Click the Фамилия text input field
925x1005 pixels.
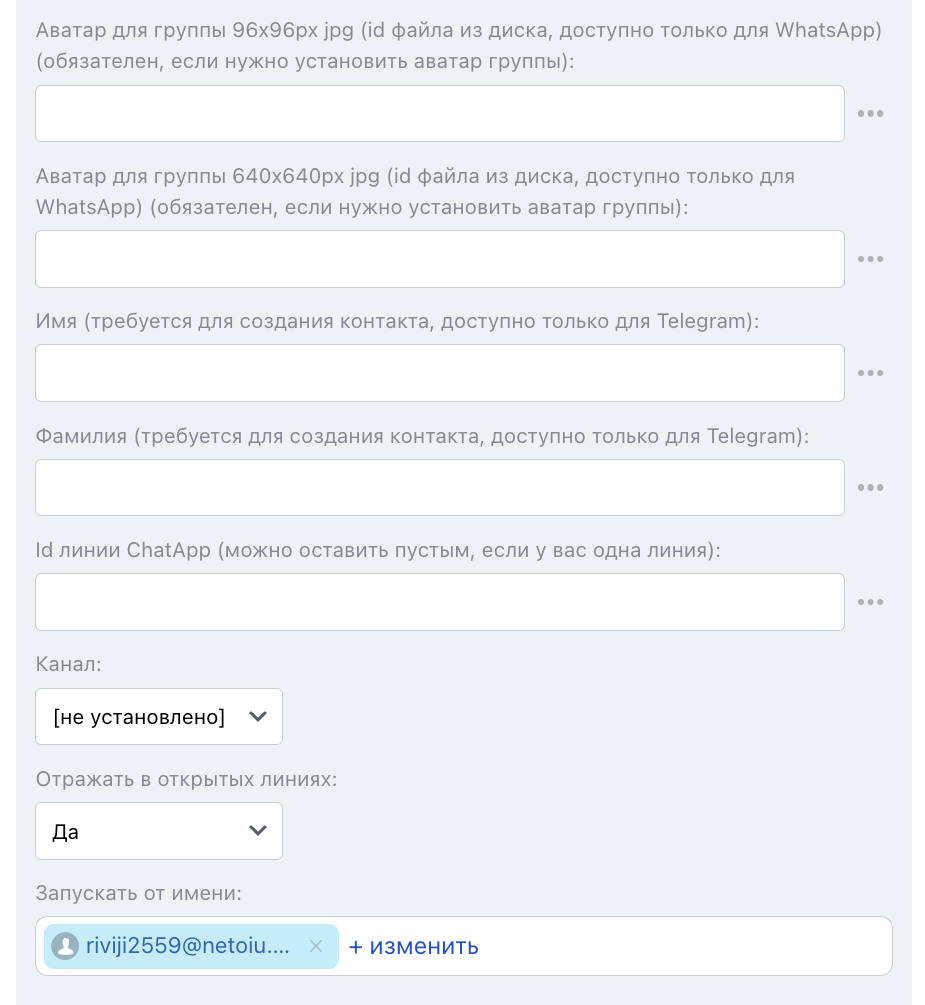click(439, 488)
